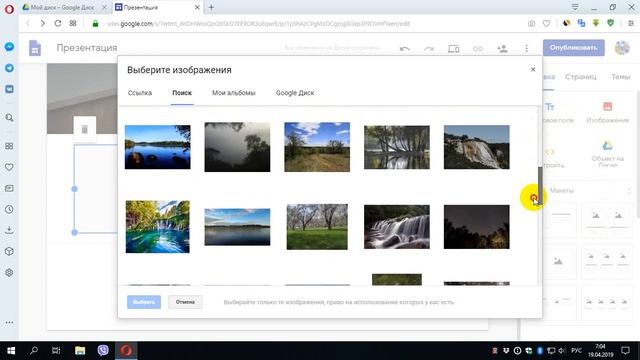The image size is (640, 360).
Task: Click the Выбрать button
Action: pos(144,302)
